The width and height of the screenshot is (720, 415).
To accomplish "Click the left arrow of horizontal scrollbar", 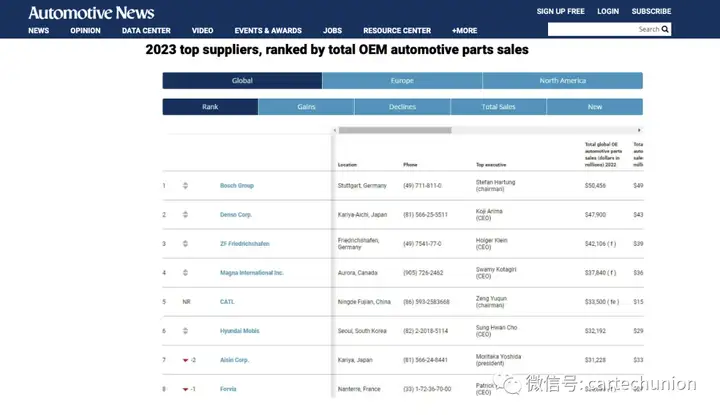I will pos(335,130).
